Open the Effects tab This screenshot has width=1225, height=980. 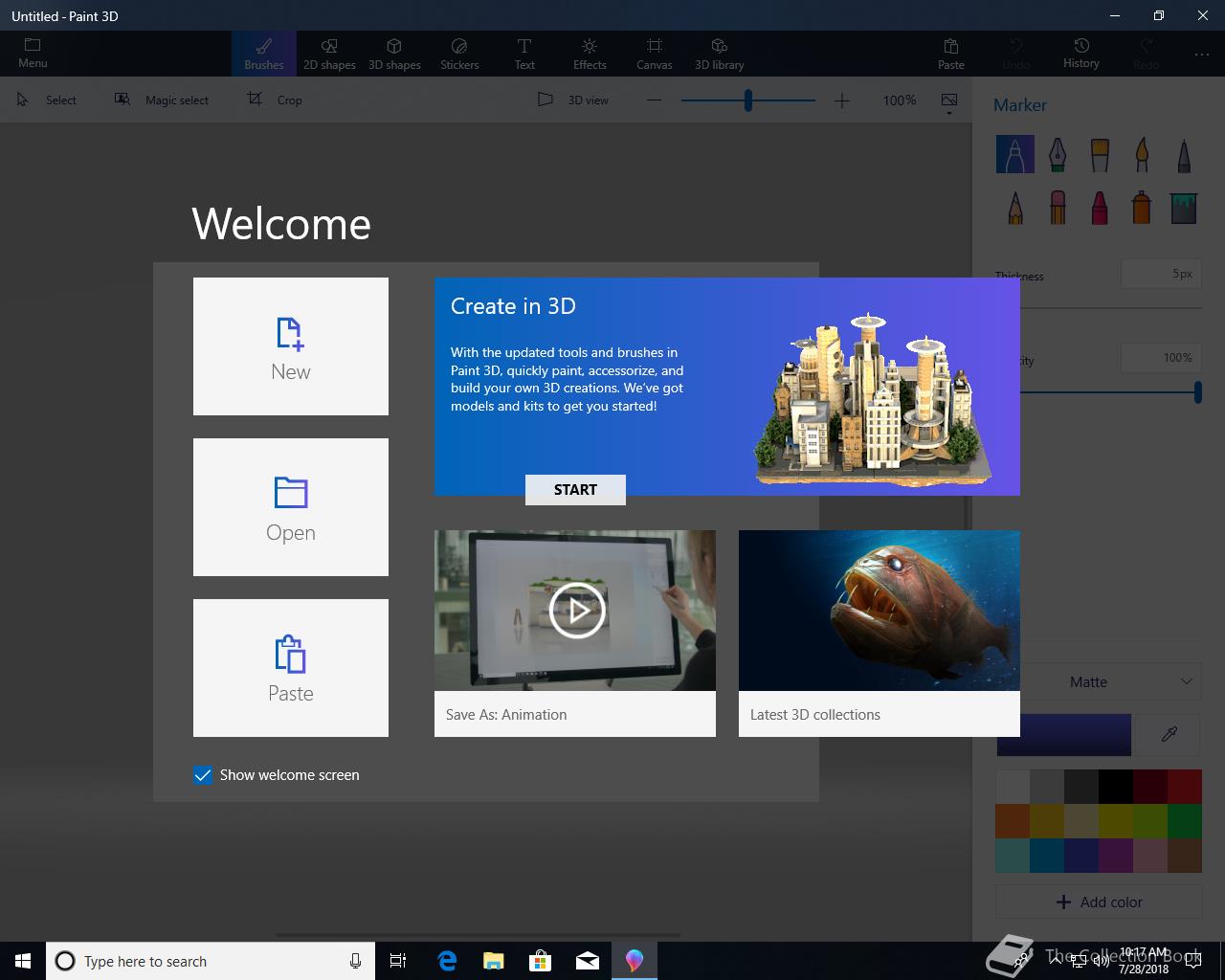point(590,54)
